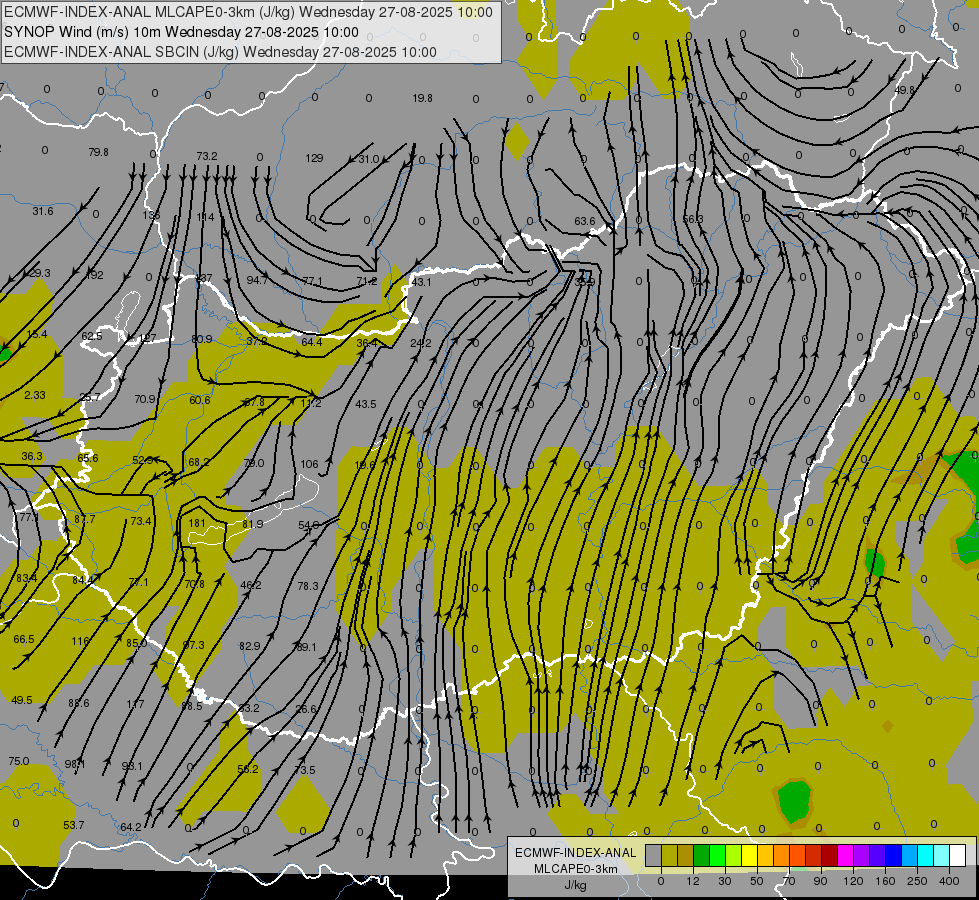Click the map value 81.9

pos(252,524)
